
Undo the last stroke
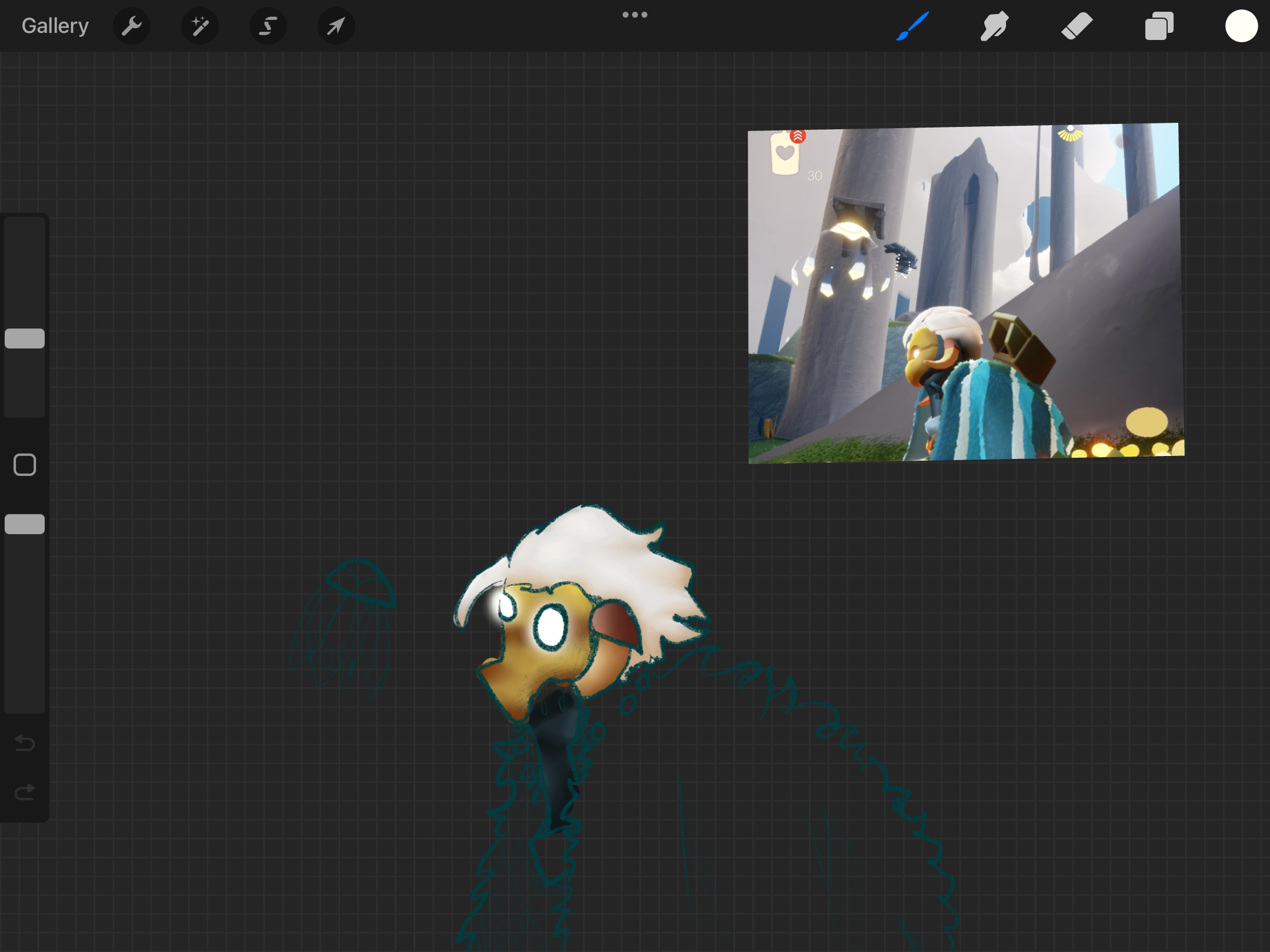[25, 743]
